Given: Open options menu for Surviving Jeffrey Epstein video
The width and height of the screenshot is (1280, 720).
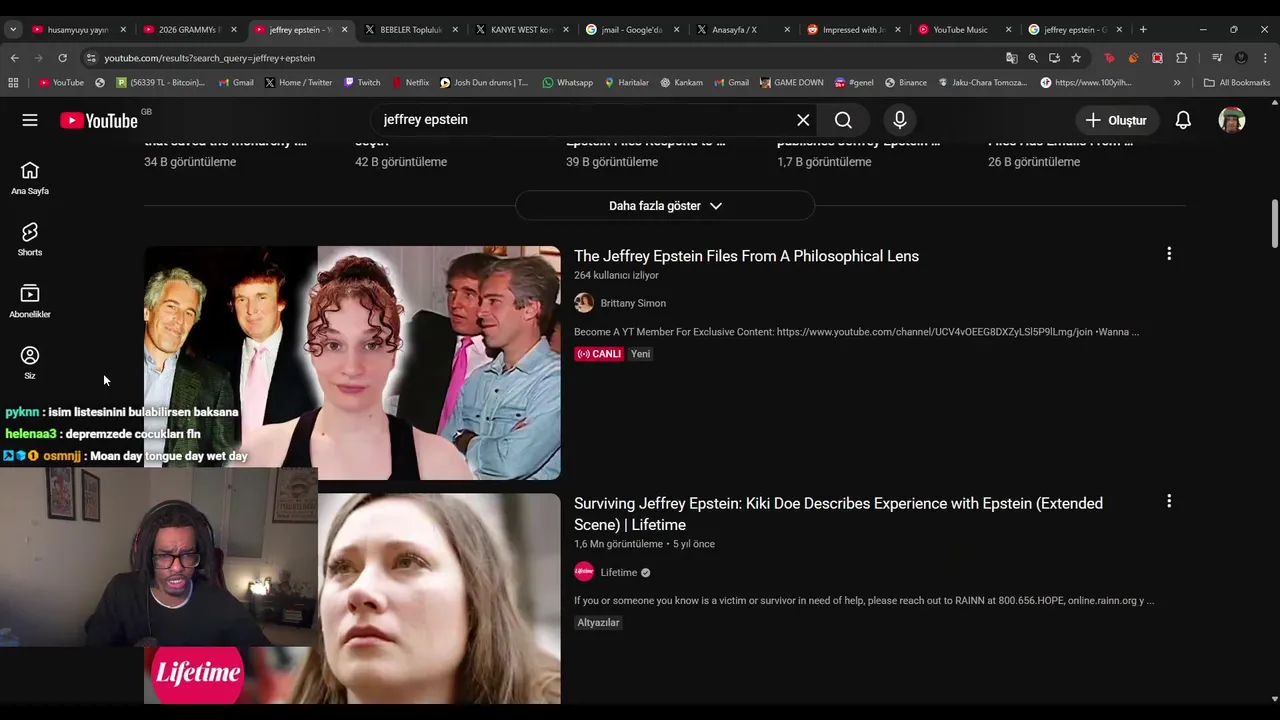Looking at the screenshot, I should click(1169, 501).
